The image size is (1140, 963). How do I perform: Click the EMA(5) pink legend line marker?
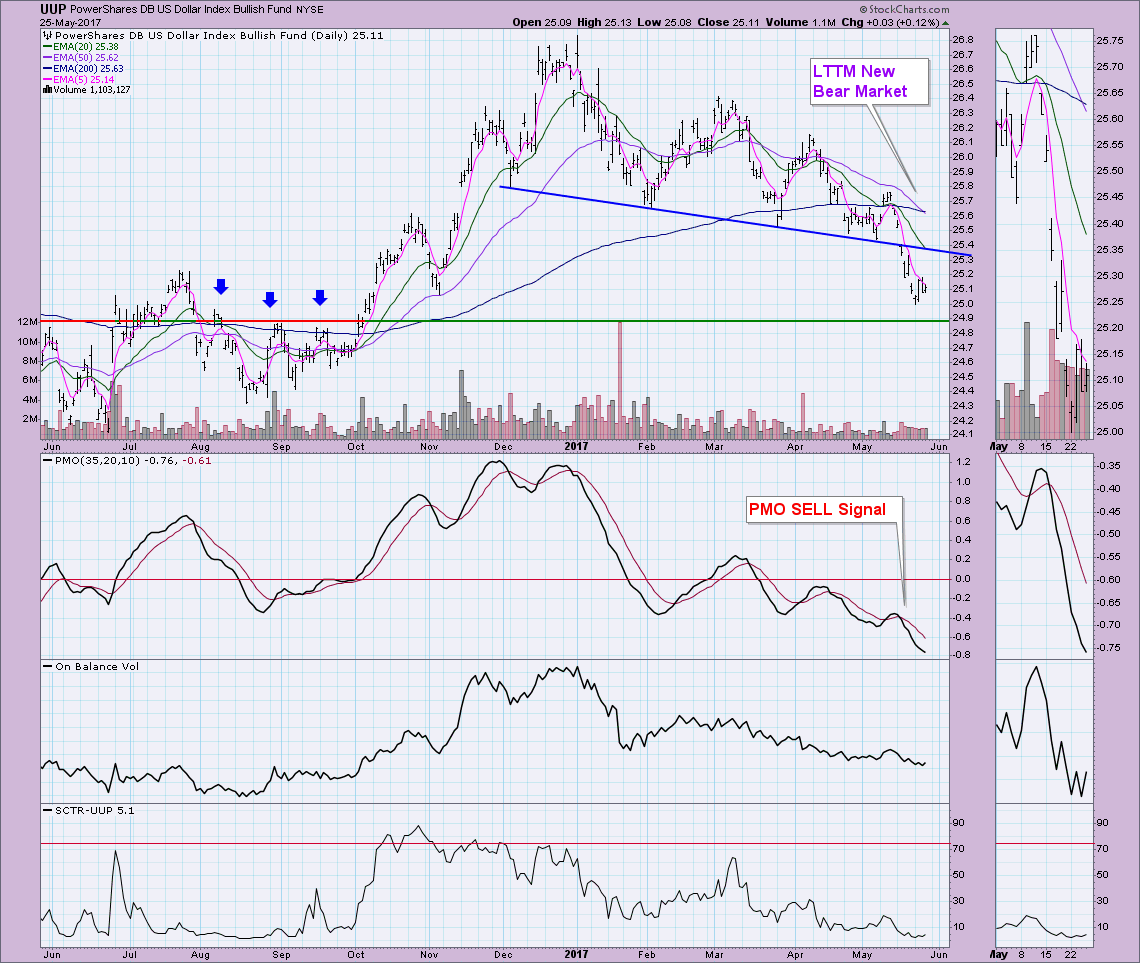pyautogui.click(x=47, y=79)
